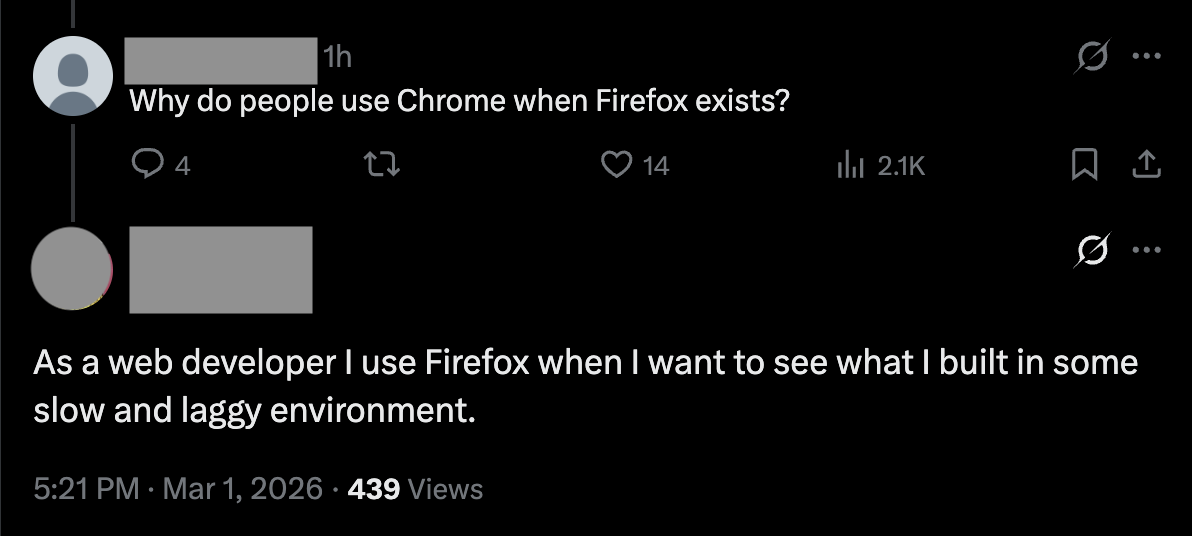The height and width of the screenshot is (536, 1192).
Task: Open the "1h" timestamp link
Action: point(338,59)
